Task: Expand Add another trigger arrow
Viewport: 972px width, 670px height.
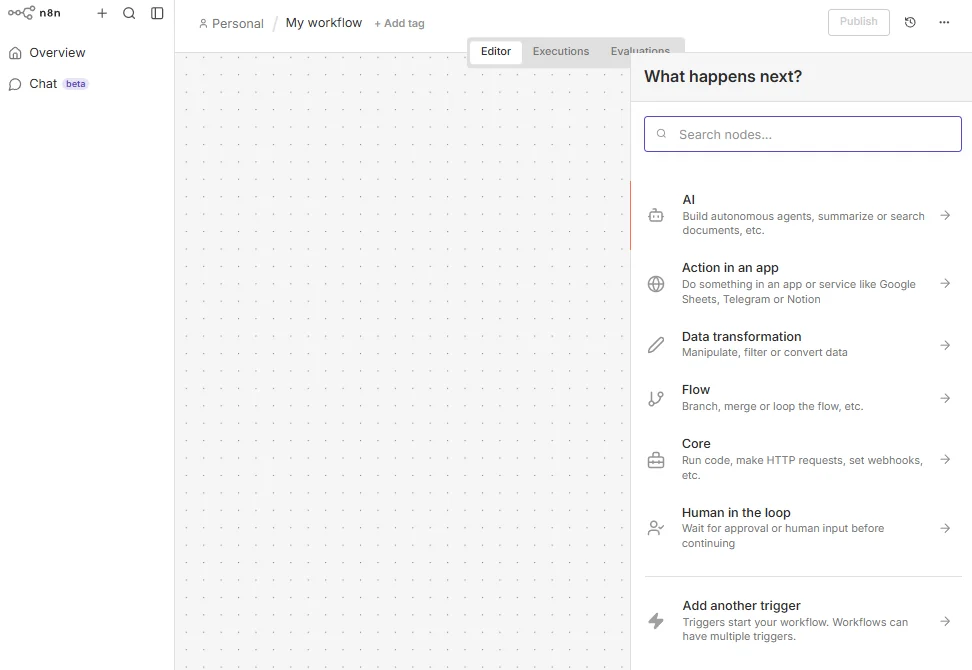Action: point(945,621)
